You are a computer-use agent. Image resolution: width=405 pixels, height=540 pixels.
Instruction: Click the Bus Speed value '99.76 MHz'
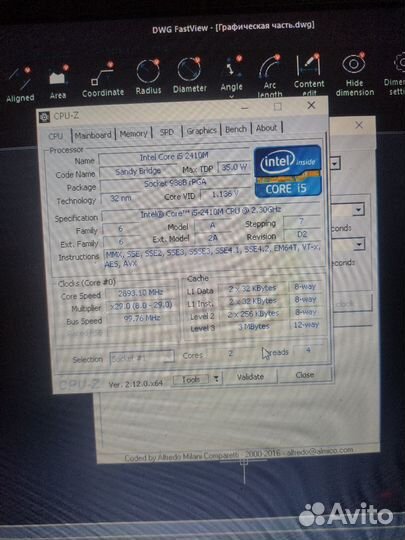pyautogui.click(x=142, y=318)
